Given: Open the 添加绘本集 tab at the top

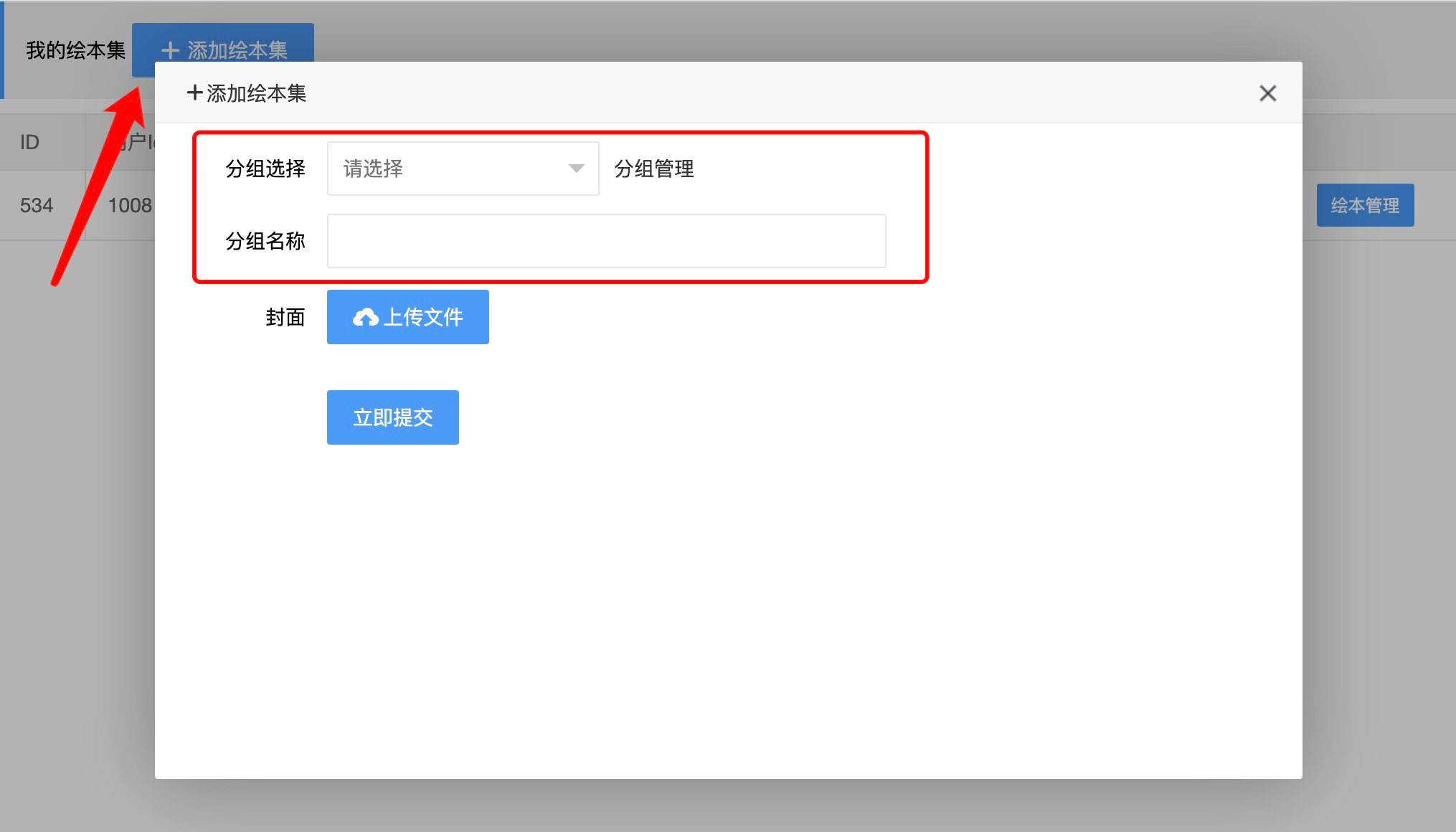Looking at the screenshot, I should point(223,50).
